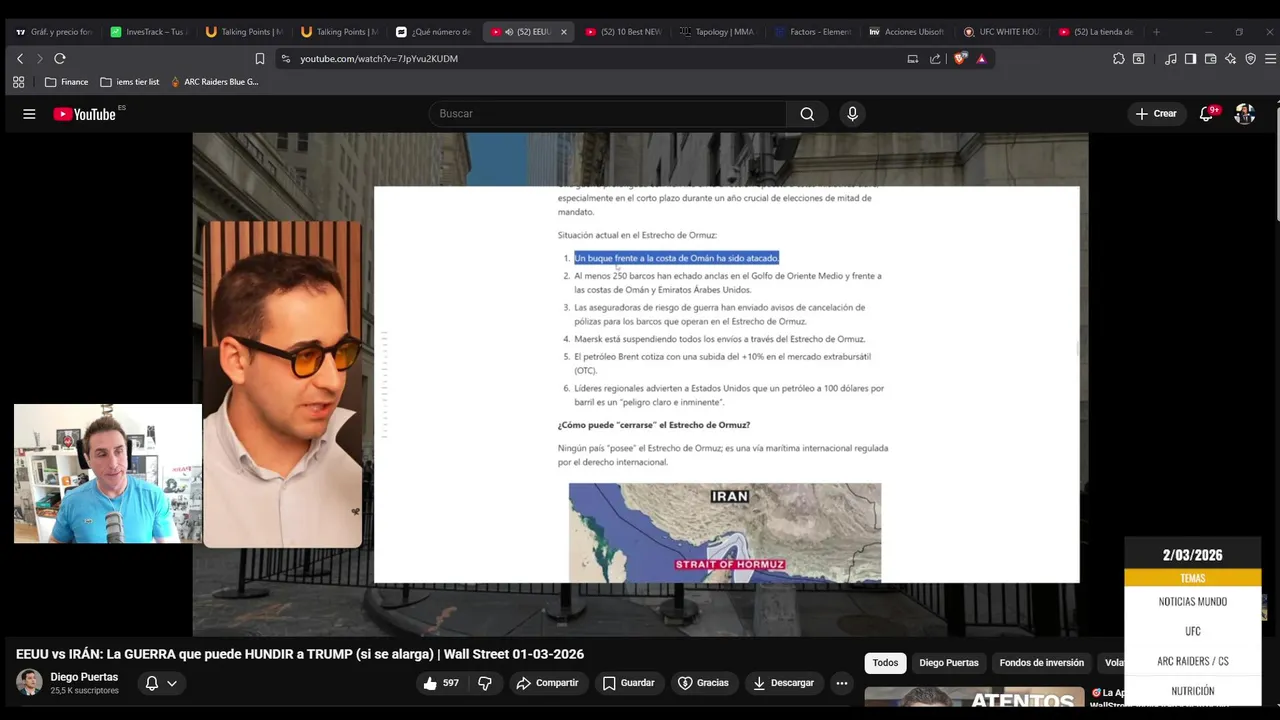
Task: Open Diego Puertas channel avatar
Action: 29,683
